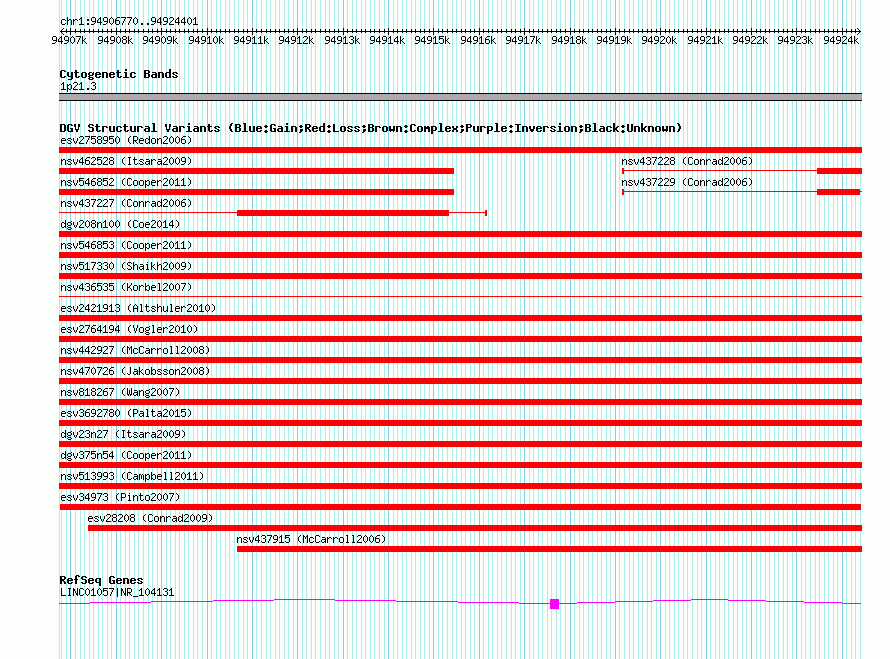Click nsv442927 (McCarroll2008) label
The width and height of the screenshot is (890, 659).
click(135, 350)
